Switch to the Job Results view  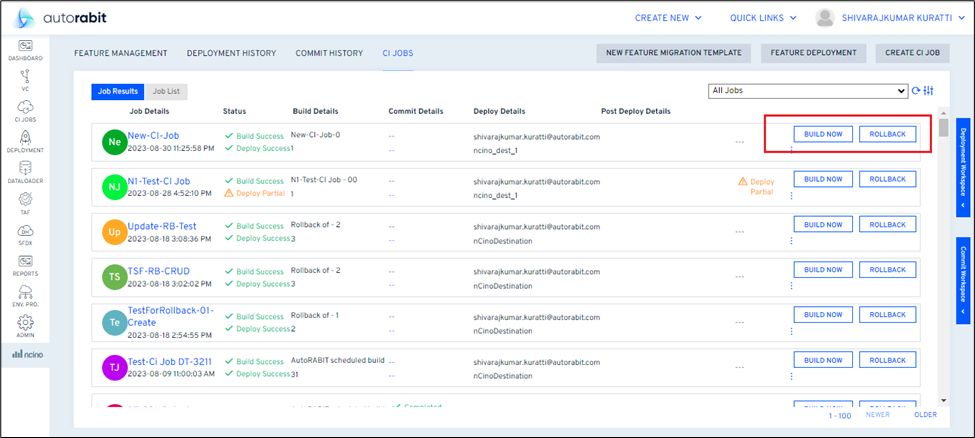click(x=117, y=91)
